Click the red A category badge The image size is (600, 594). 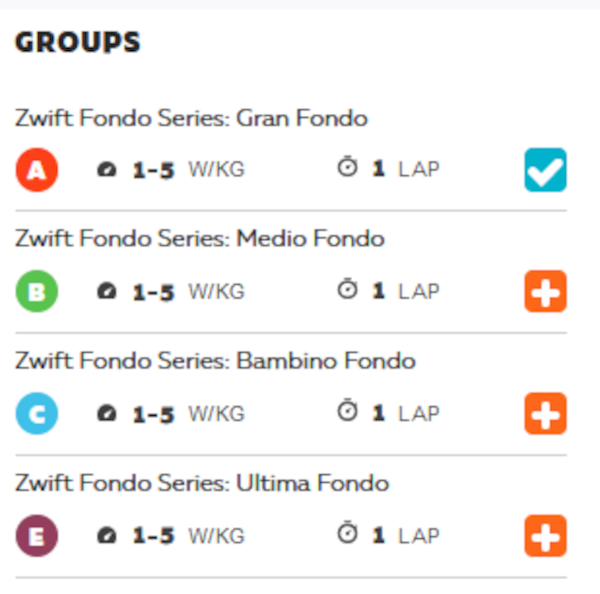(37, 170)
